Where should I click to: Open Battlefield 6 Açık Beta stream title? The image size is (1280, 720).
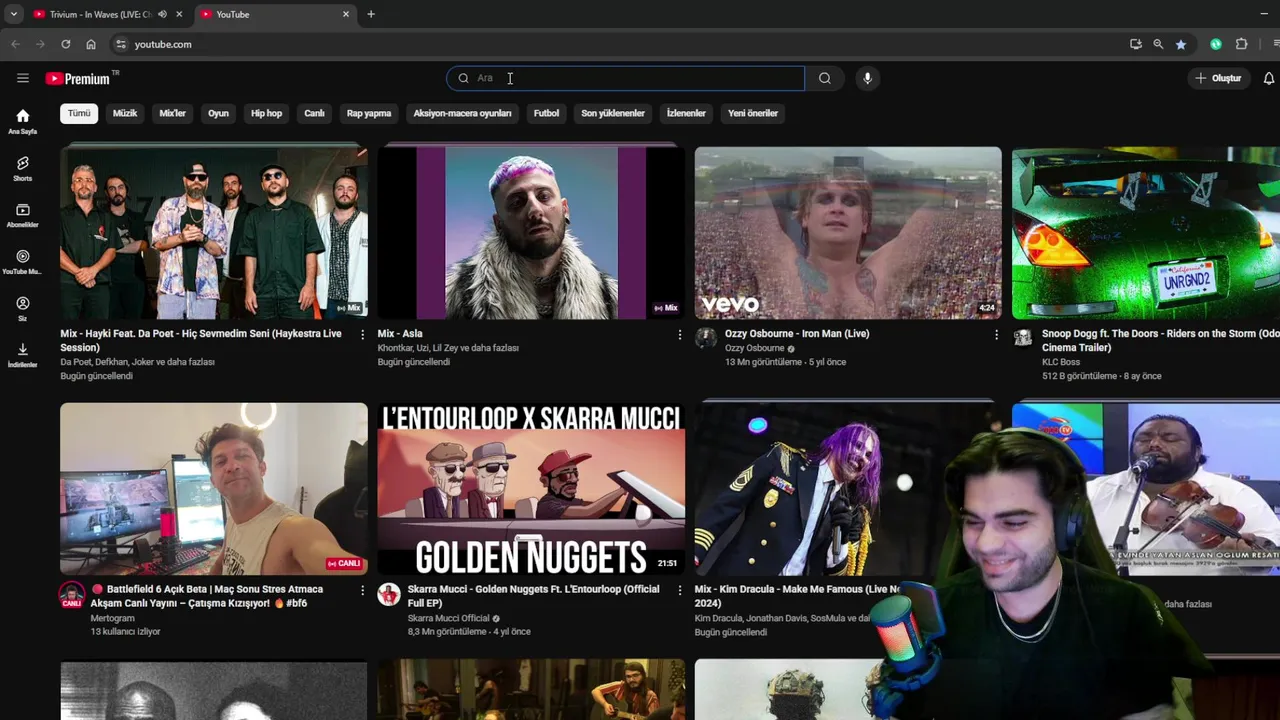[x=206, y=596]
